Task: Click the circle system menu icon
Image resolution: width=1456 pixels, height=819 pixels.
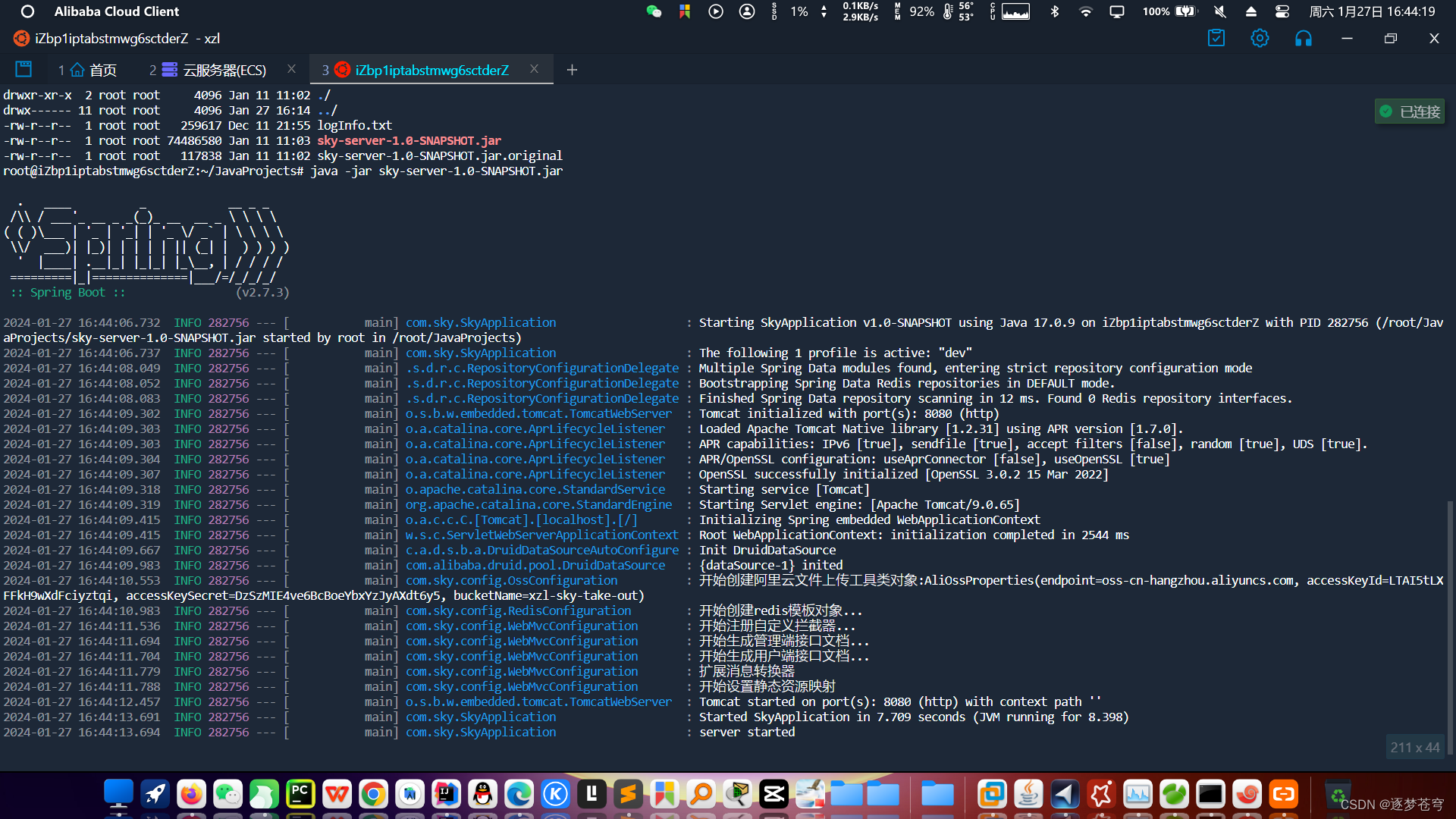Action: (x=27, y=11)
